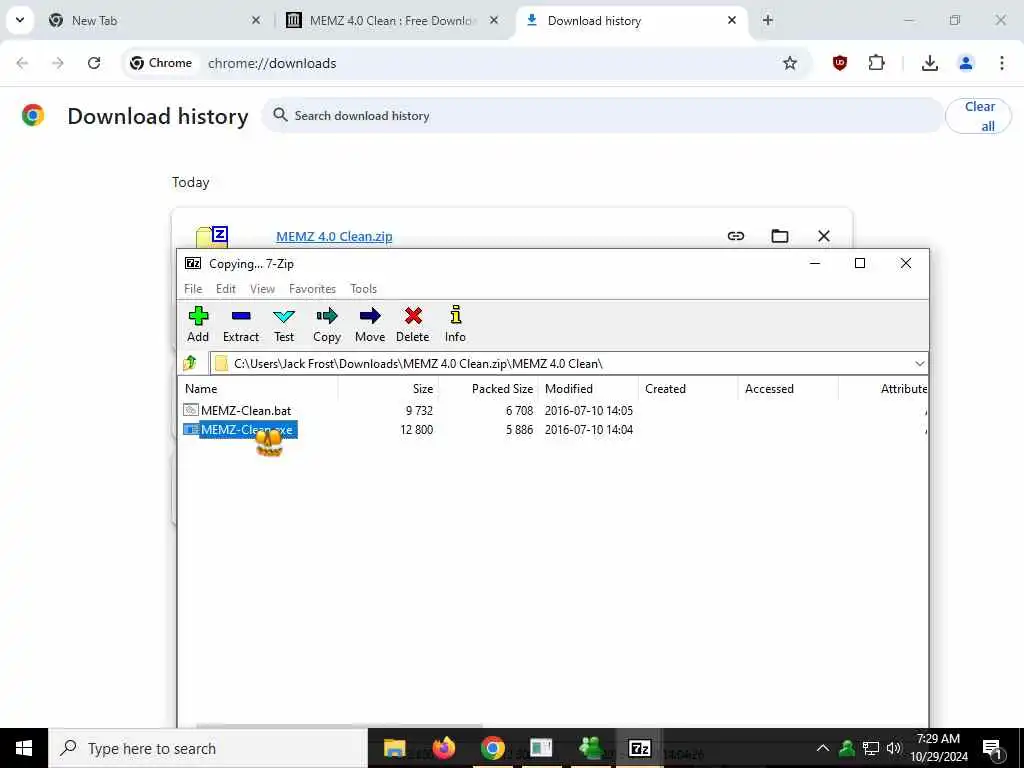Open the Chrome tab search dropdown
Screen dimensions: 1024x768
20,20
